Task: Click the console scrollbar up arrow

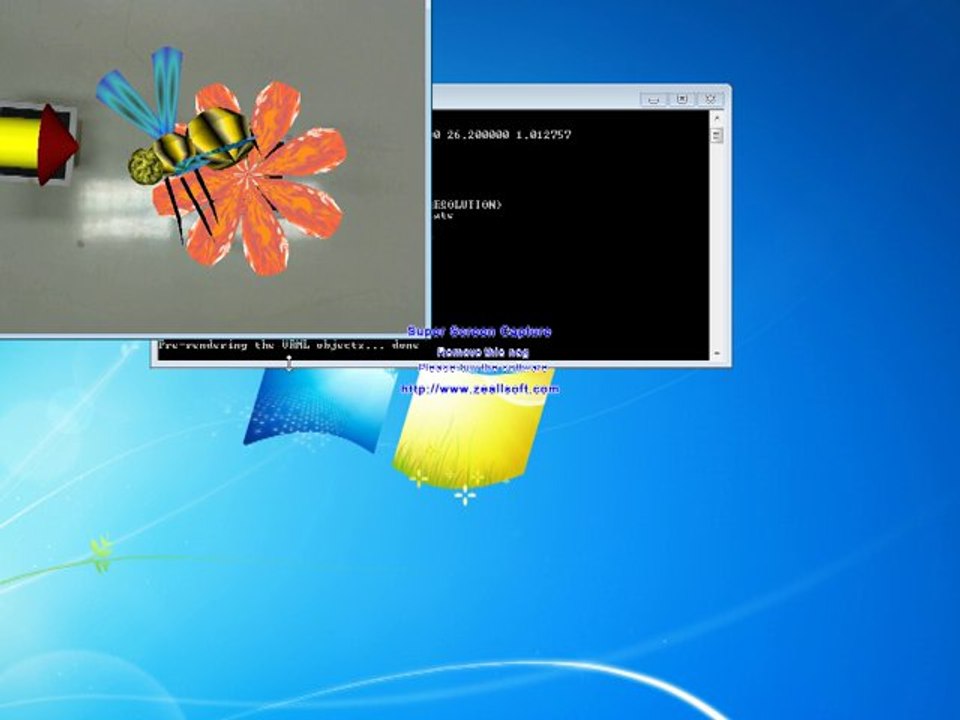Action: [x=717, y=118]
